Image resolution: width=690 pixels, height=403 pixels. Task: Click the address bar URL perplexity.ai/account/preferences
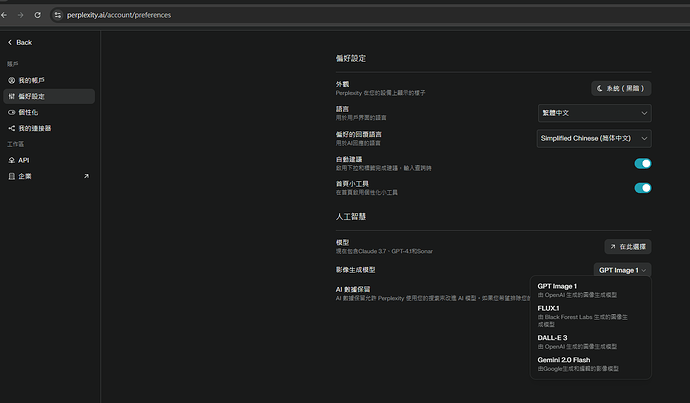click(119, 15)
